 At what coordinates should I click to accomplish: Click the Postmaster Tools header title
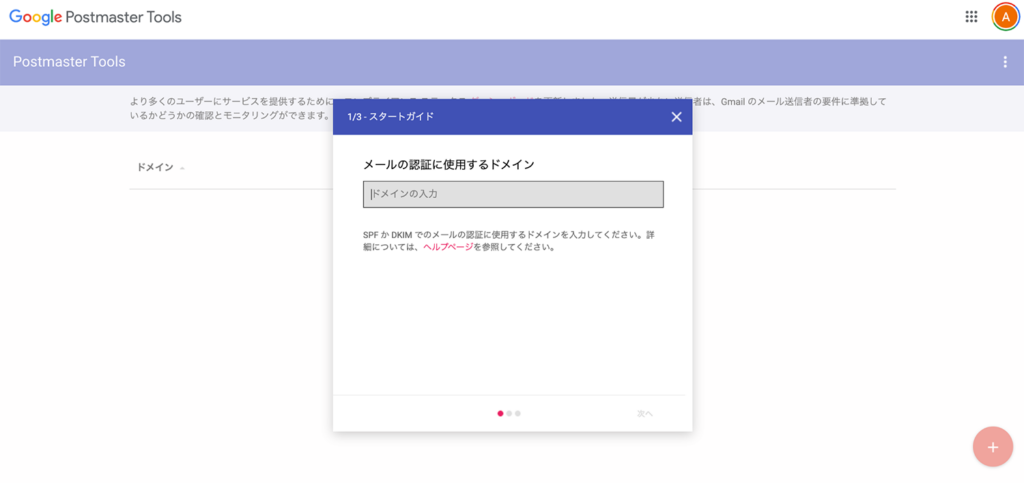tap(69, 62)
